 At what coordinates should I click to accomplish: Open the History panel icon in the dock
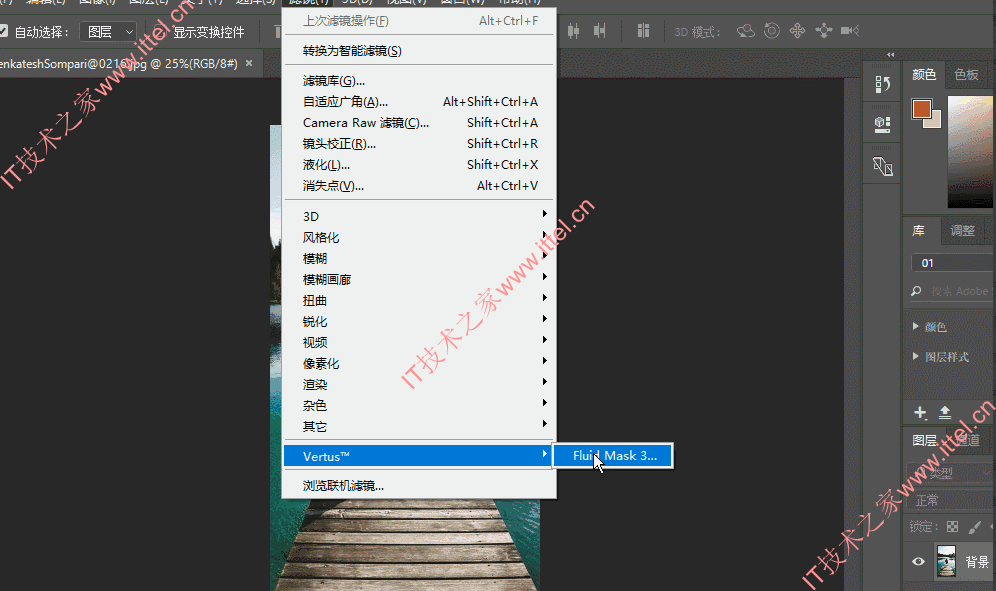[x=882, y=85]
